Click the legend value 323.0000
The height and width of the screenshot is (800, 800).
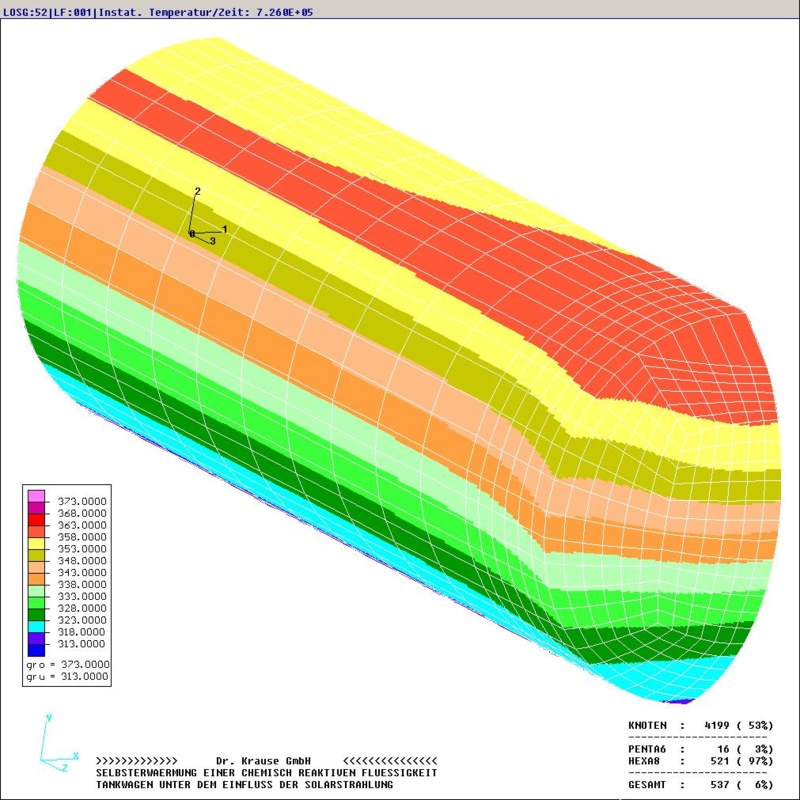82,620
